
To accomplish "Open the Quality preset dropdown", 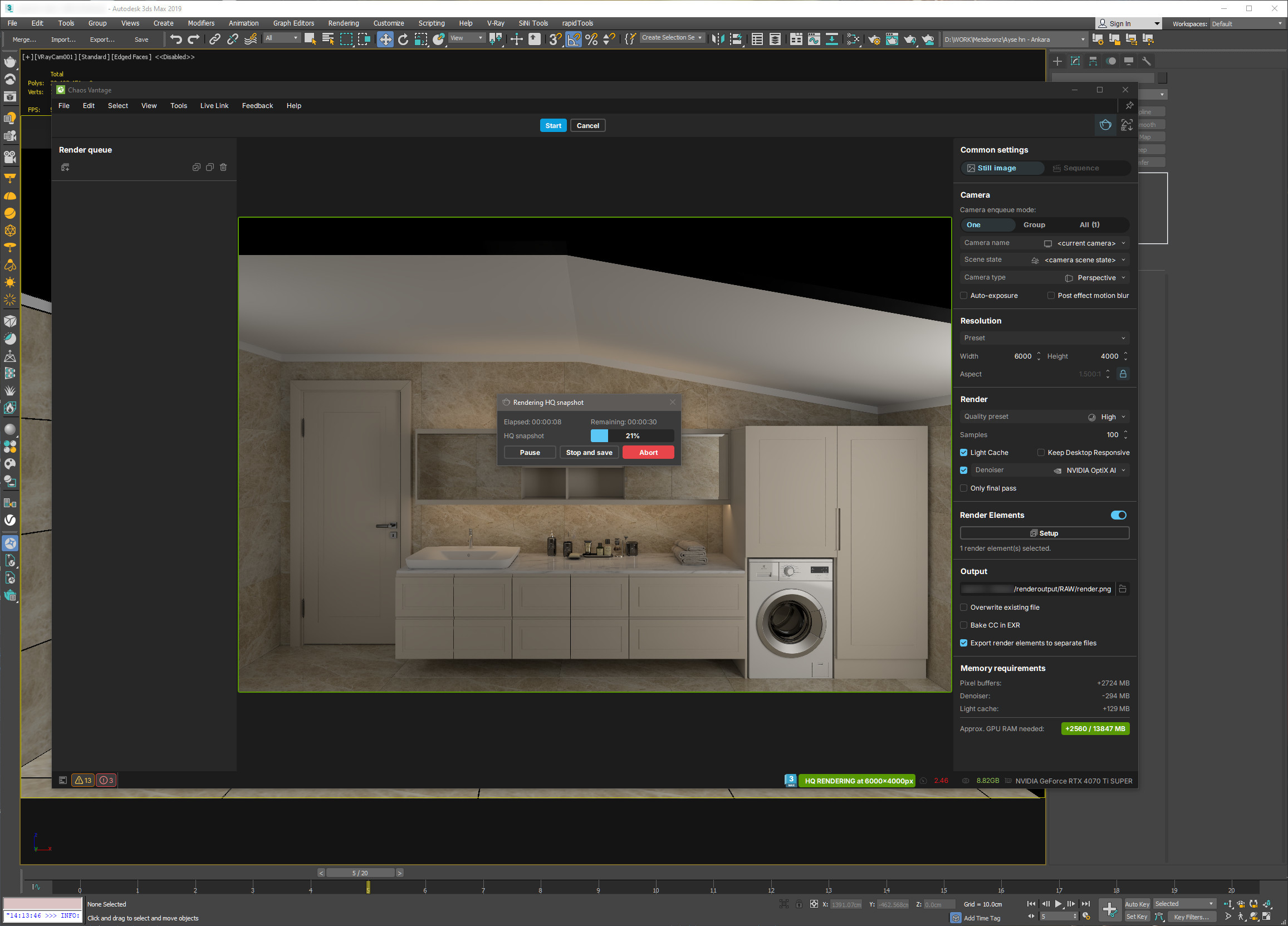I will click(1108, 417).
